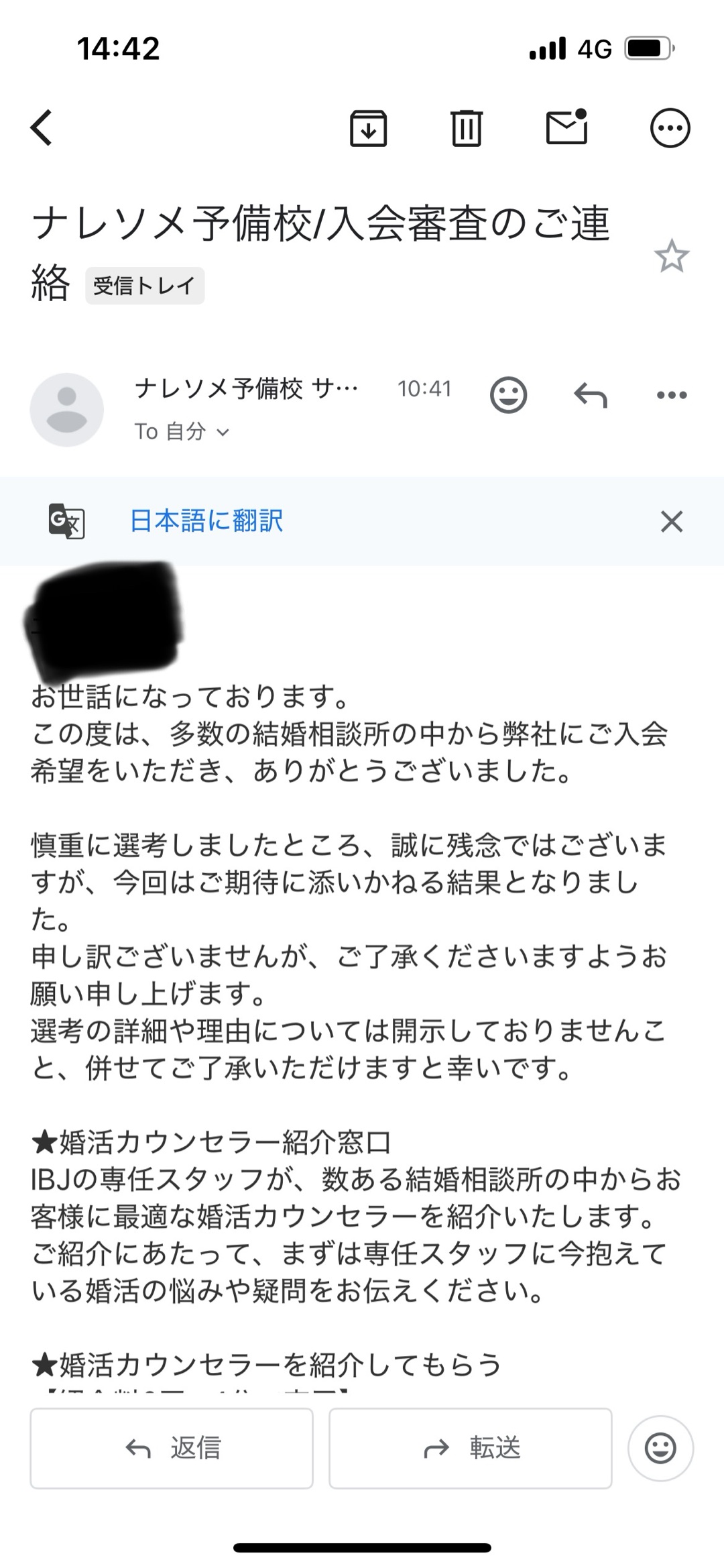724x1568 pixels.
Task: Archive this email
Action: [368, 127]
